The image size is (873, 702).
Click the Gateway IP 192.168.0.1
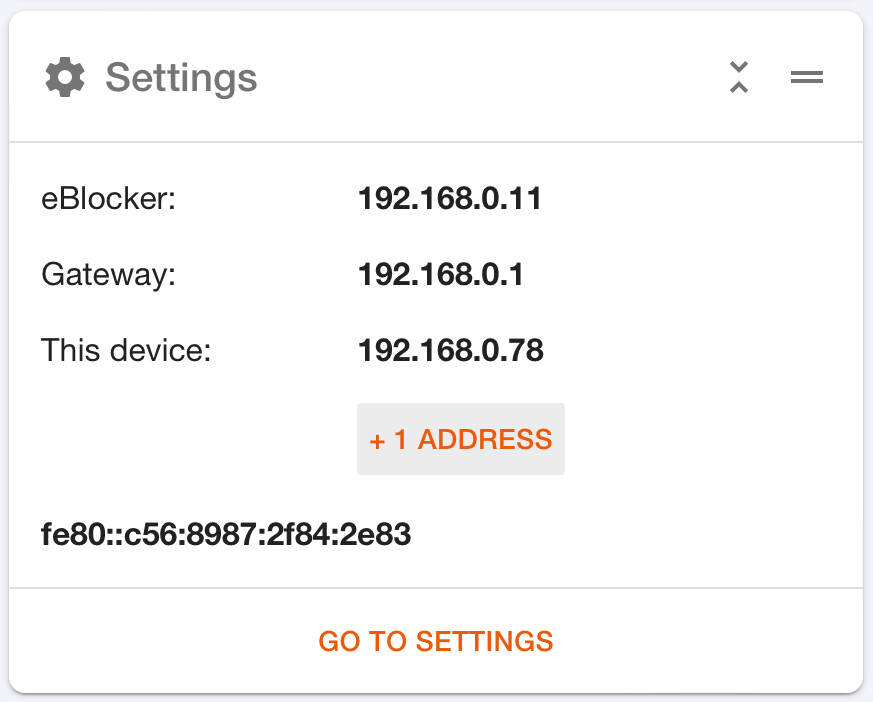coord(441,274)
